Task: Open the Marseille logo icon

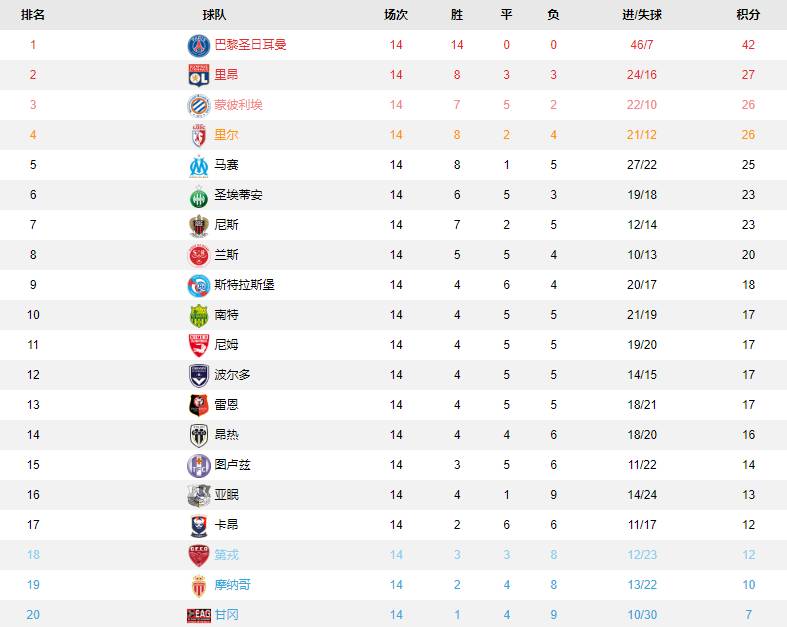Action: point(199,166)
